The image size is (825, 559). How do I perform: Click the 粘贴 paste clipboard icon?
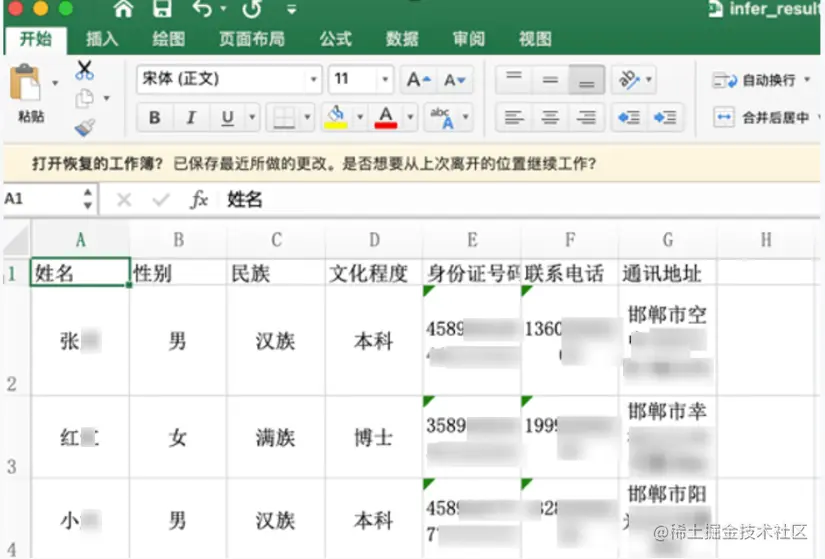click(25, 83)
